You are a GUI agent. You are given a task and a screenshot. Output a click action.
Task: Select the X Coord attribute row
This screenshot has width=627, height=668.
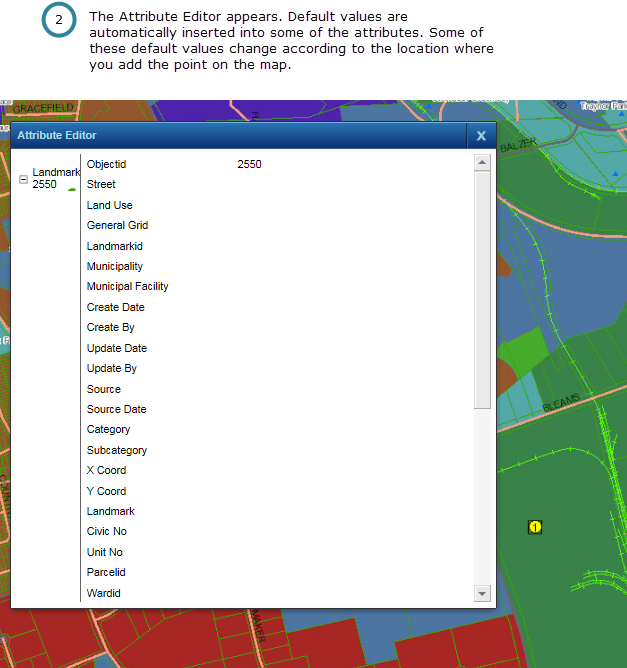(x=106, y=470)
